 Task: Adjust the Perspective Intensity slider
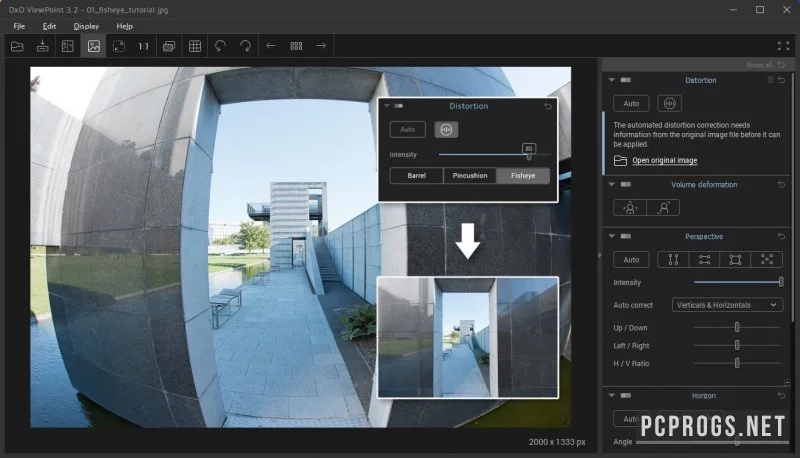tap(738, 282)
